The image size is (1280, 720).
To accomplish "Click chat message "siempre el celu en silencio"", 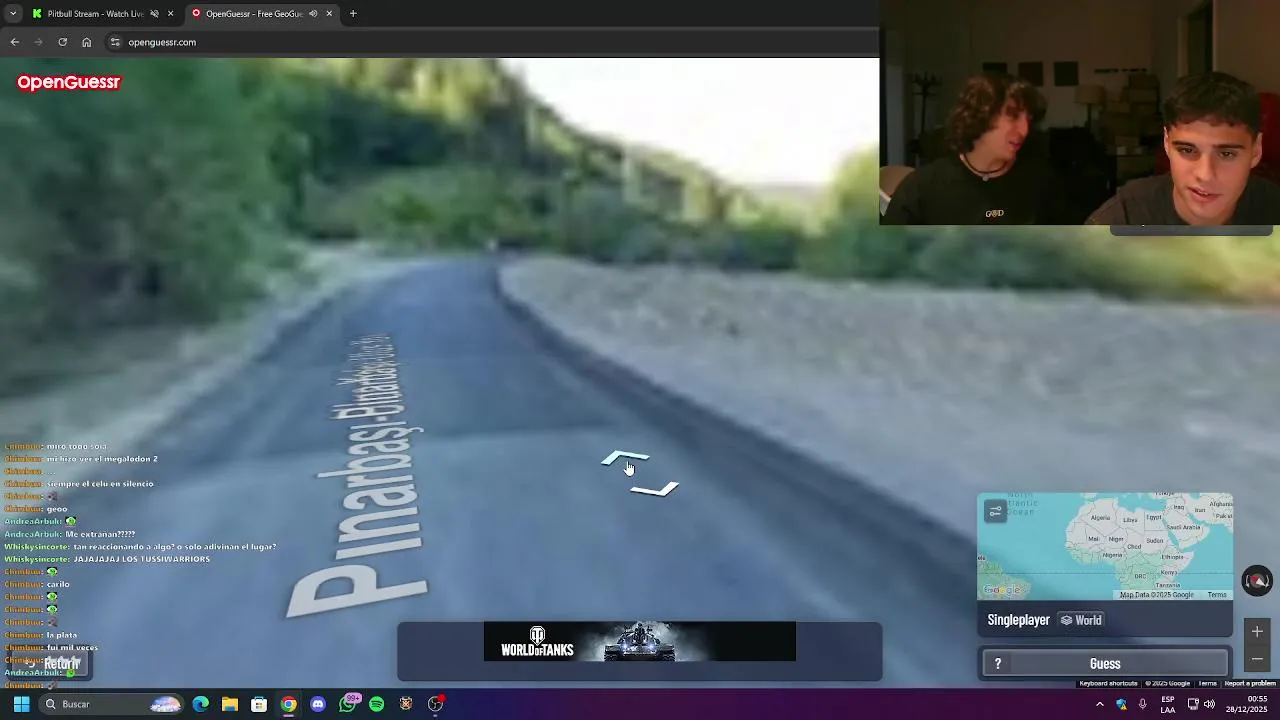I will 100,484.
